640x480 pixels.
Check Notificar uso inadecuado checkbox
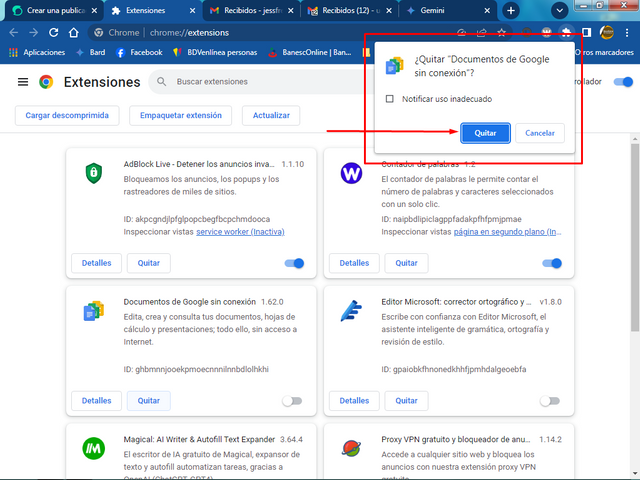390,99
